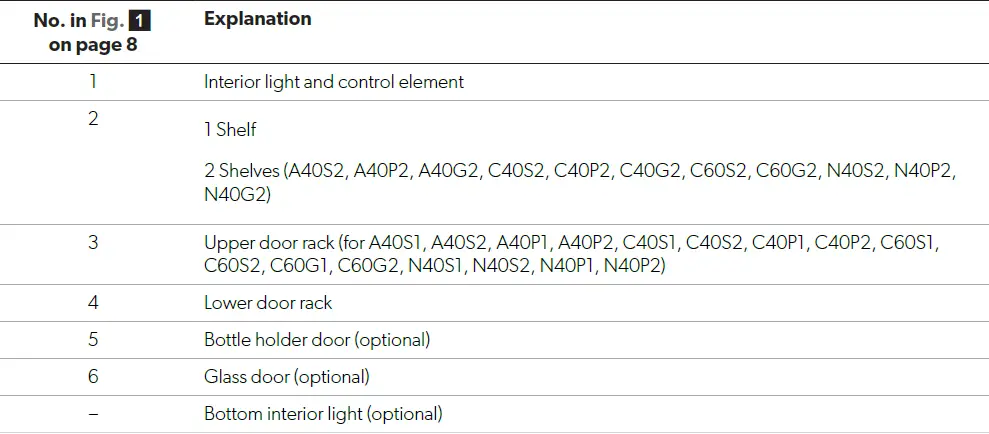Image resolution: width=989 pixels, height=434 pixels.
Task: Click the "2 Shelves" model list line
Action: (580, 172)
